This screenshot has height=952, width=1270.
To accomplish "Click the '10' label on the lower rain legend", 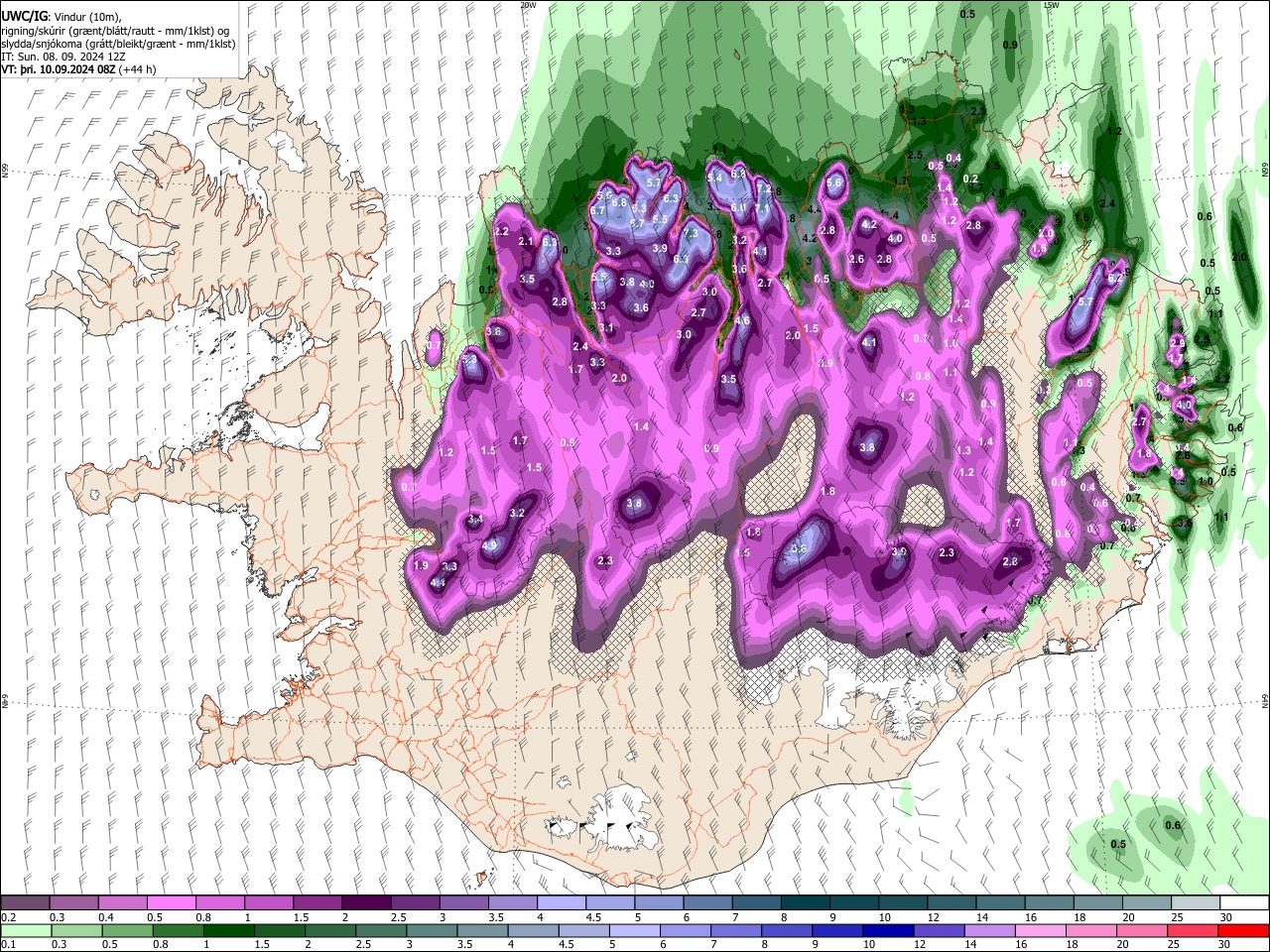I will click(x=869, y=944).
